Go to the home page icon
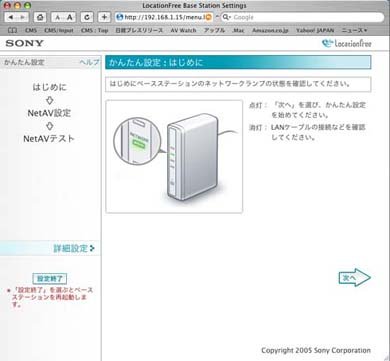The image size is (390, 361). (40, 17)
